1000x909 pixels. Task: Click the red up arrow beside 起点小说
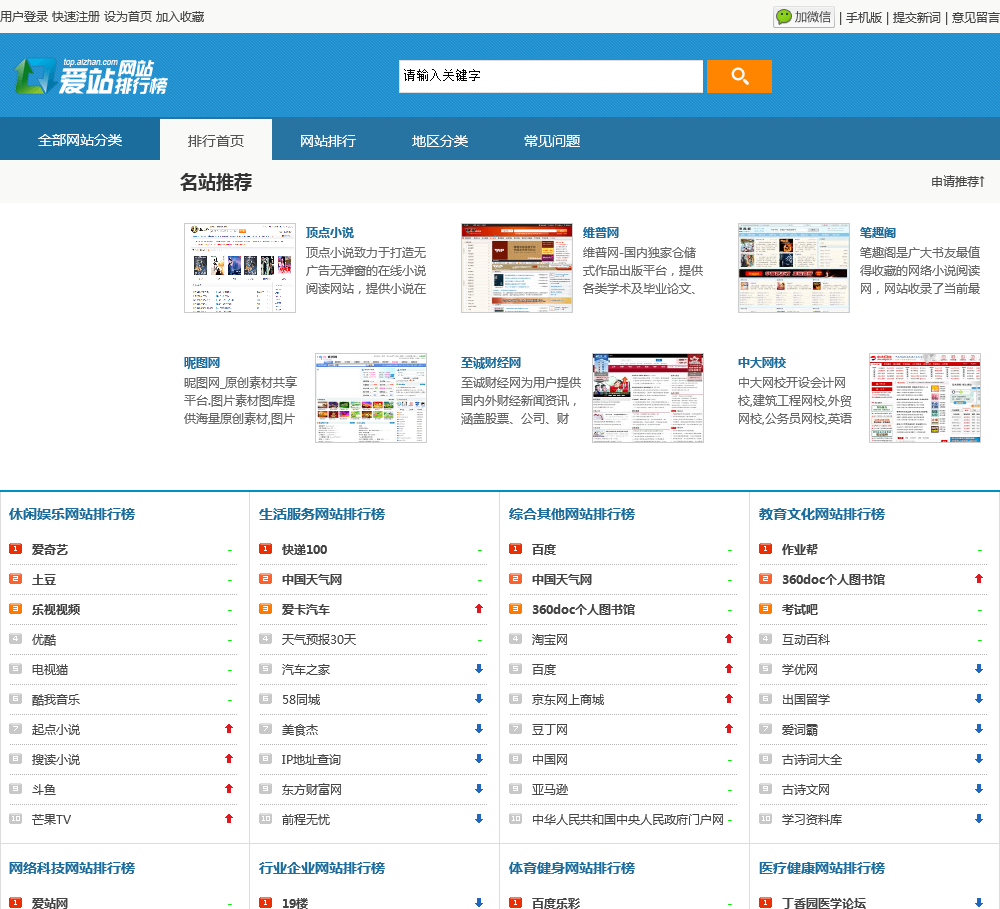pos(229,729)
